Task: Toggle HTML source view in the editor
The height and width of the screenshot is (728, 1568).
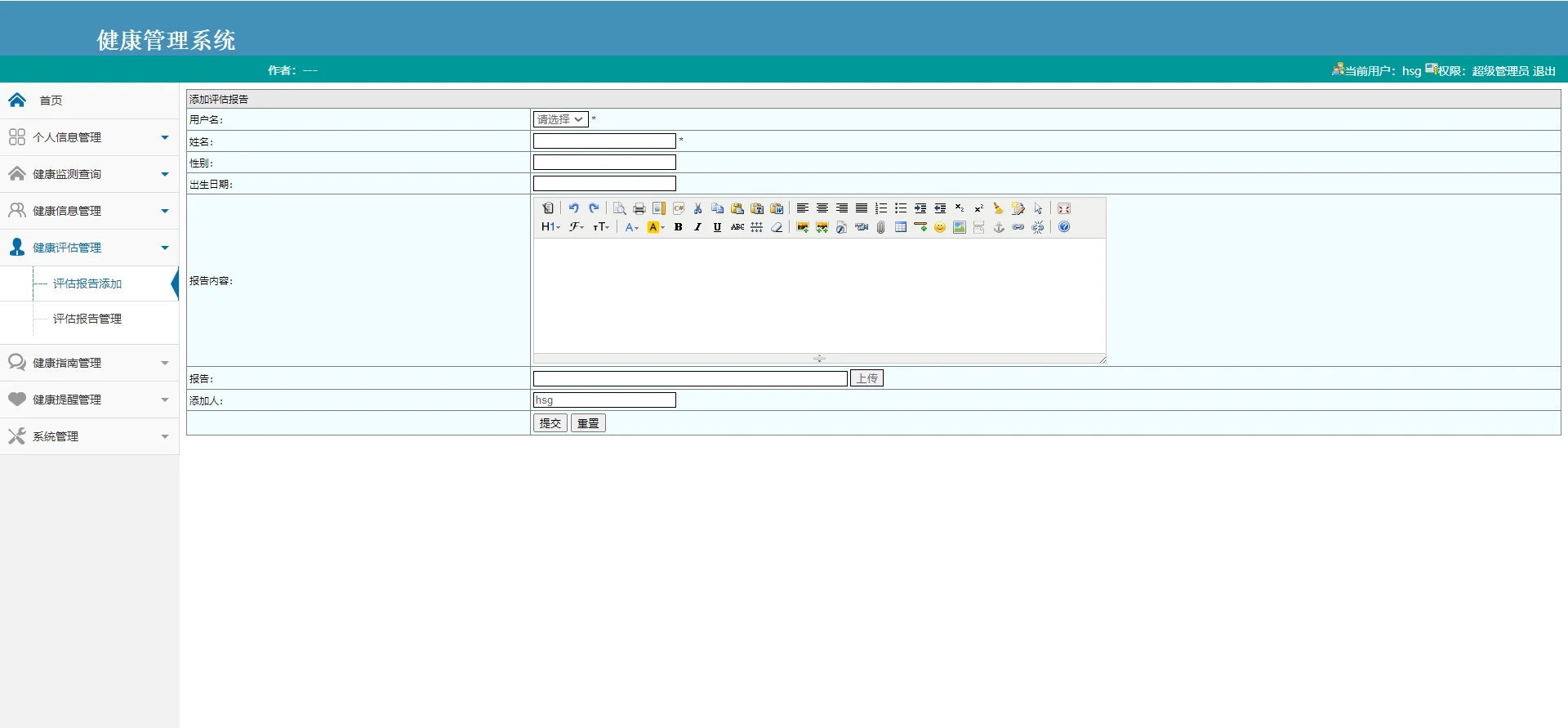Action: click(x=548, y=208)
